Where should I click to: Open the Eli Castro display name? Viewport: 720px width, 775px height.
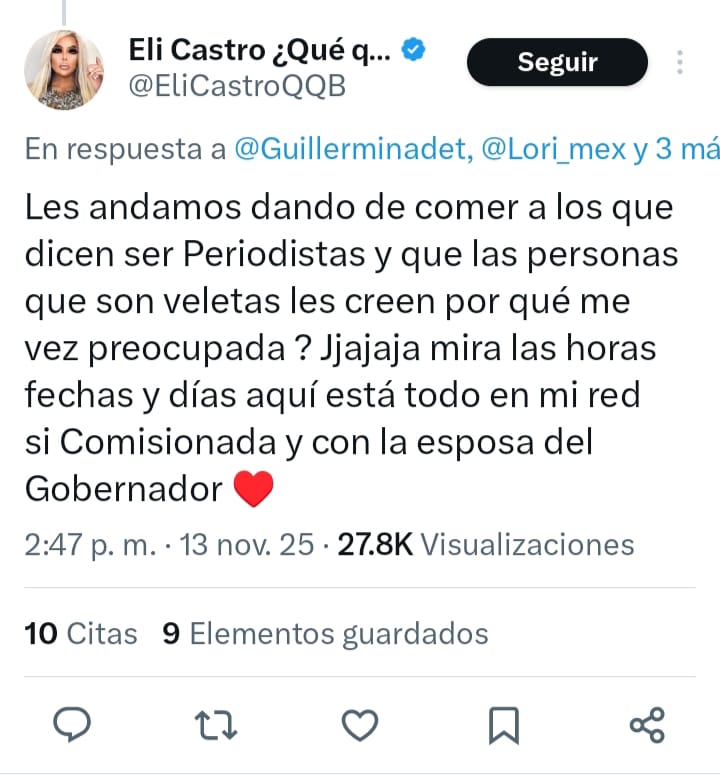coord(259,50)
